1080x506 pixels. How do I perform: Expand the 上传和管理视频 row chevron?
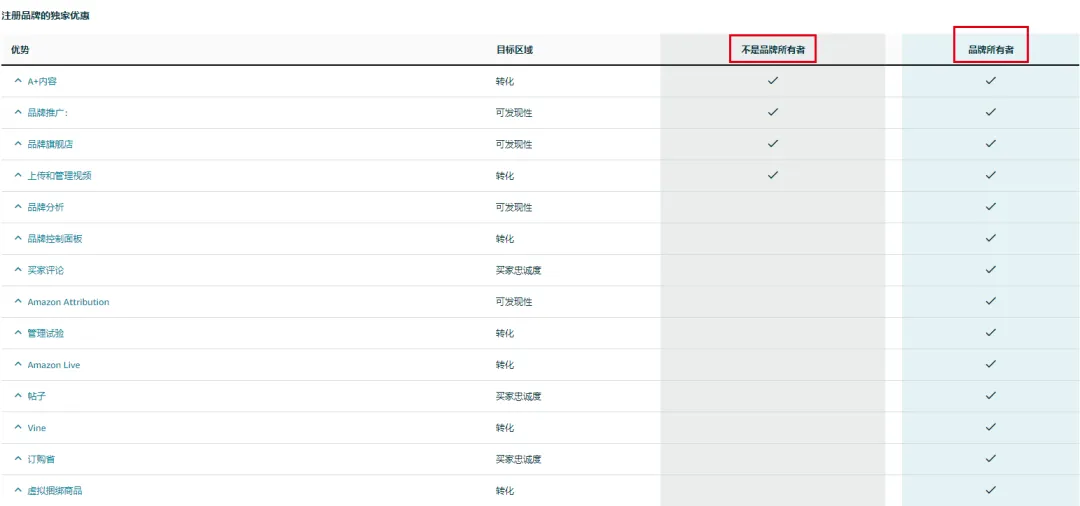tap(19, 175)
